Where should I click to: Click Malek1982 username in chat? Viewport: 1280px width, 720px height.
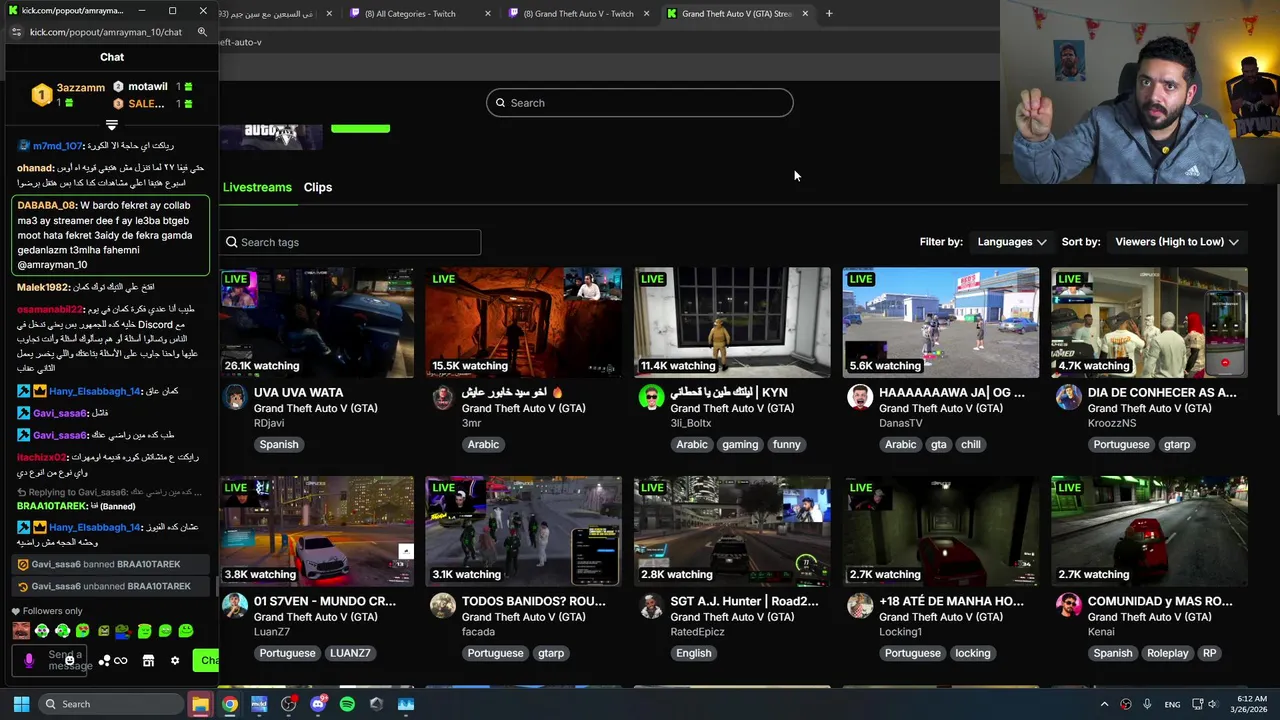coord(43,287)
